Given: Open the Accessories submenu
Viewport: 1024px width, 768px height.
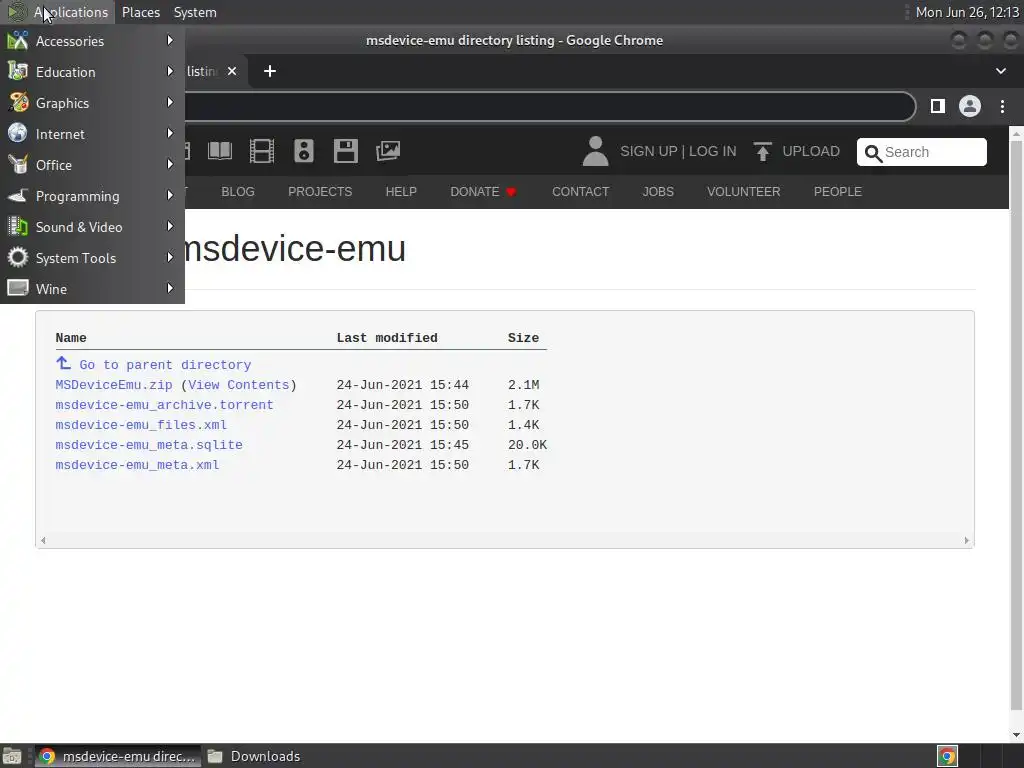Looking at the screenshot, I should coord(92,41).
